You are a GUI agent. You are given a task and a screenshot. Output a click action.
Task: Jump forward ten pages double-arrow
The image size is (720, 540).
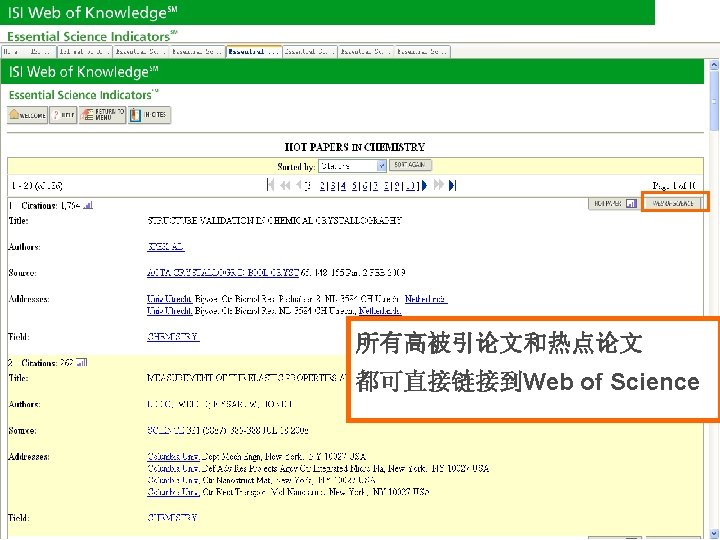pos(439,185)
